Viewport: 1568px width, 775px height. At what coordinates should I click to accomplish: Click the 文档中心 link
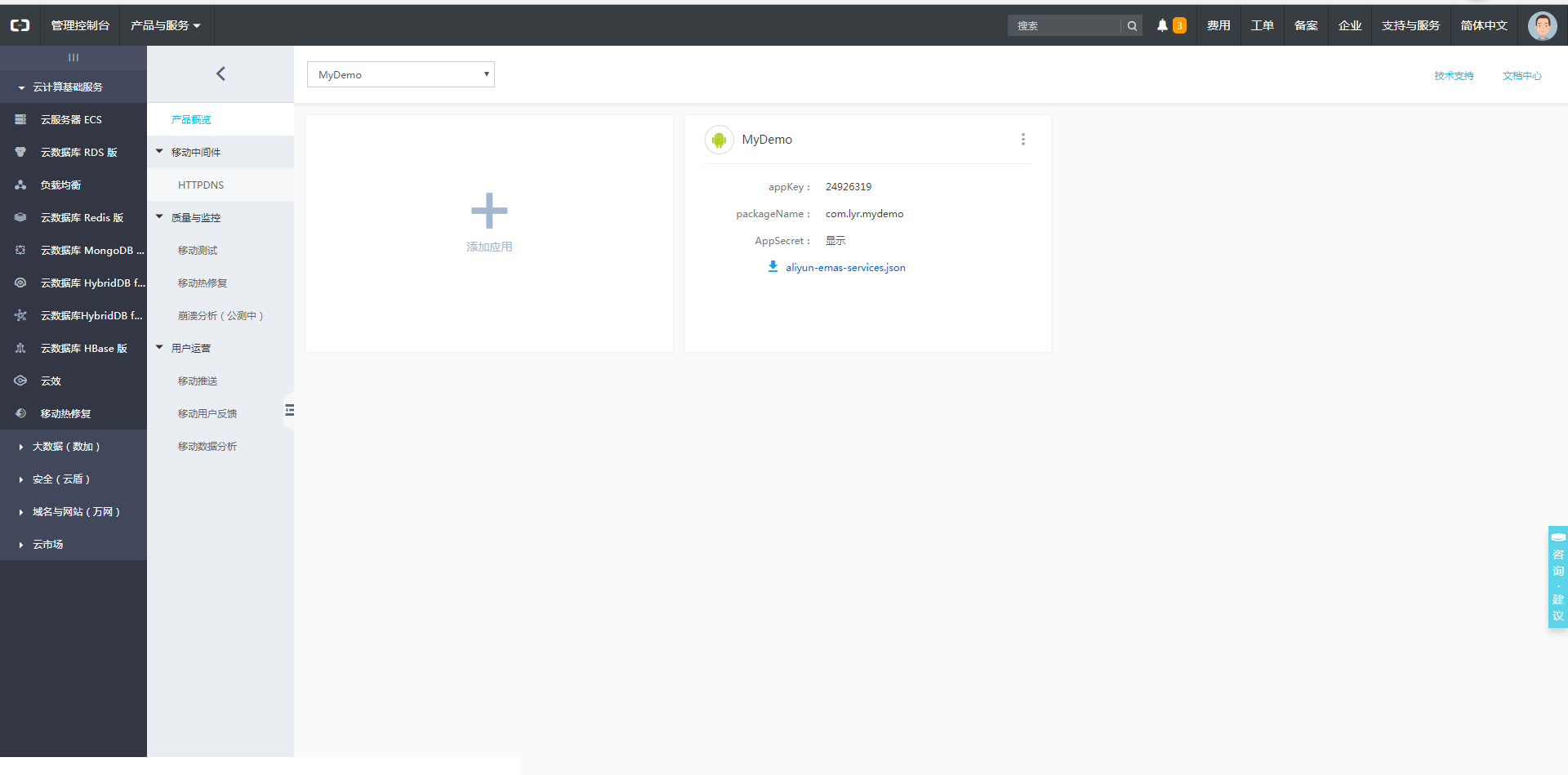tap(1522, 76)
